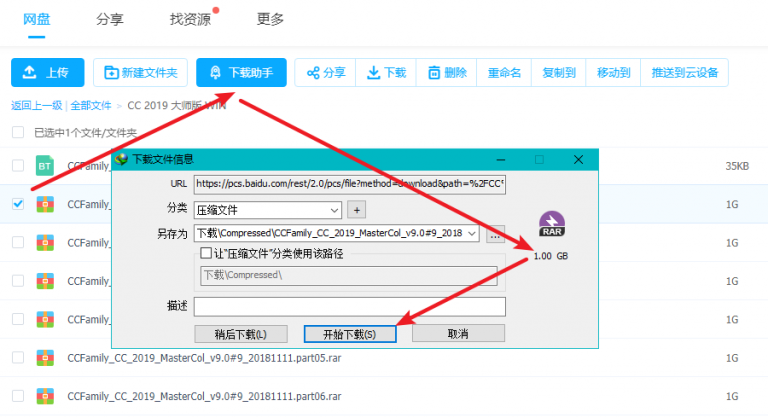Expand the 另存为 path dropdown
The image size is (768, 418).
coord(472,233)
